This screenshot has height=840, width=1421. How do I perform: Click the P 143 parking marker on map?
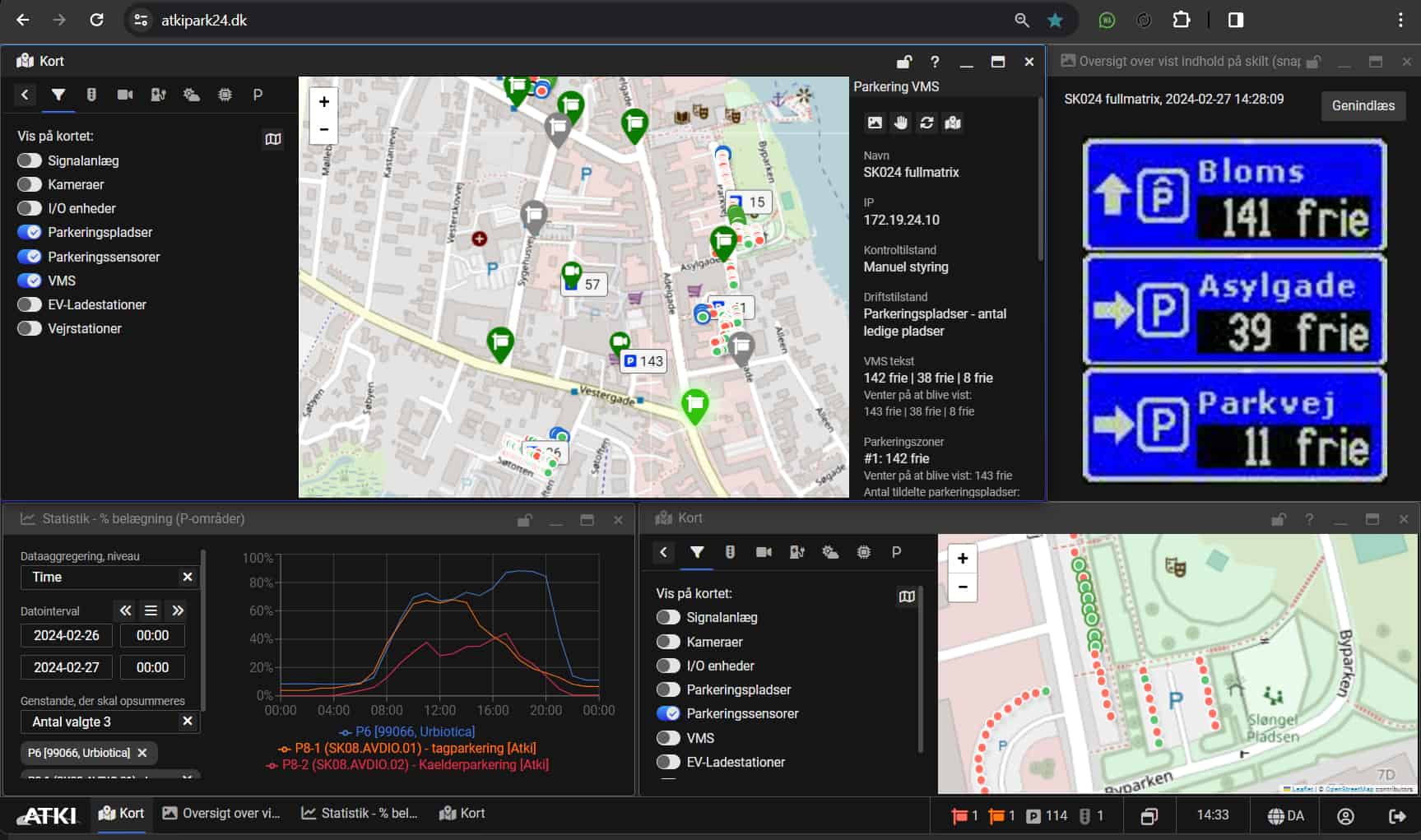tap(643, 360)
